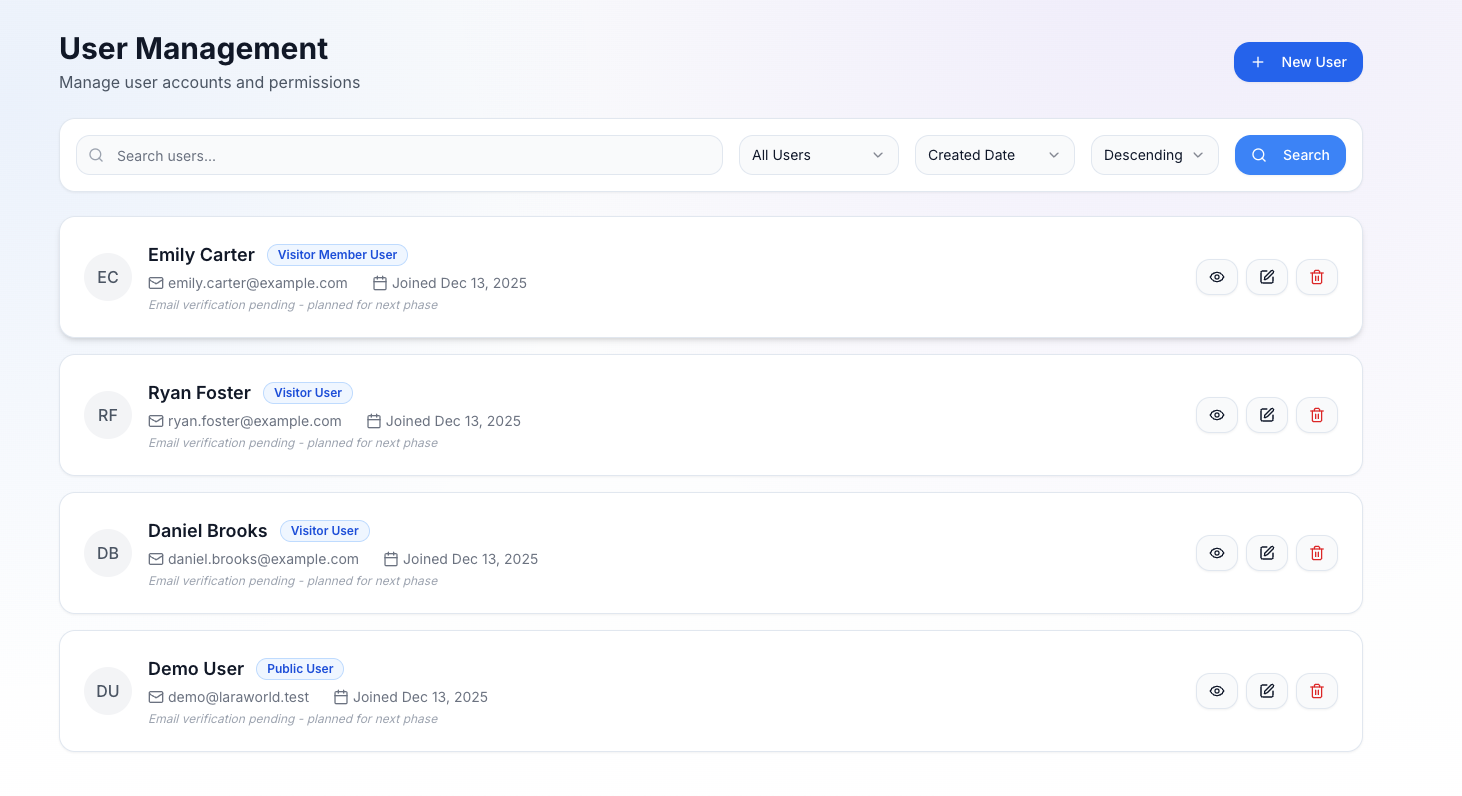
Task: Open the eye preview icon for Emily Carter
Action: [x=1217, y=277]
